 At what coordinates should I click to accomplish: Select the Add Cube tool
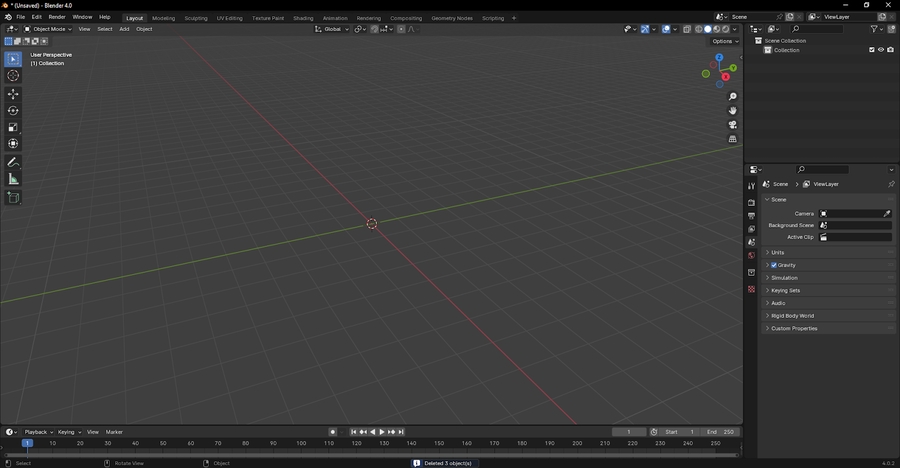pyautogui.click(x=13, y=198)
